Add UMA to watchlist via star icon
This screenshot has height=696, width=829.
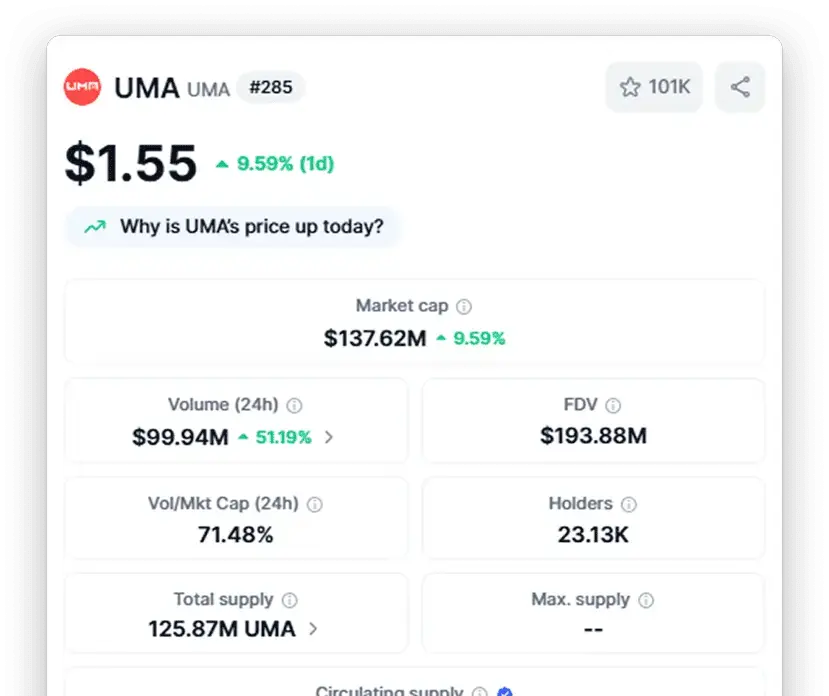[630, 87]
